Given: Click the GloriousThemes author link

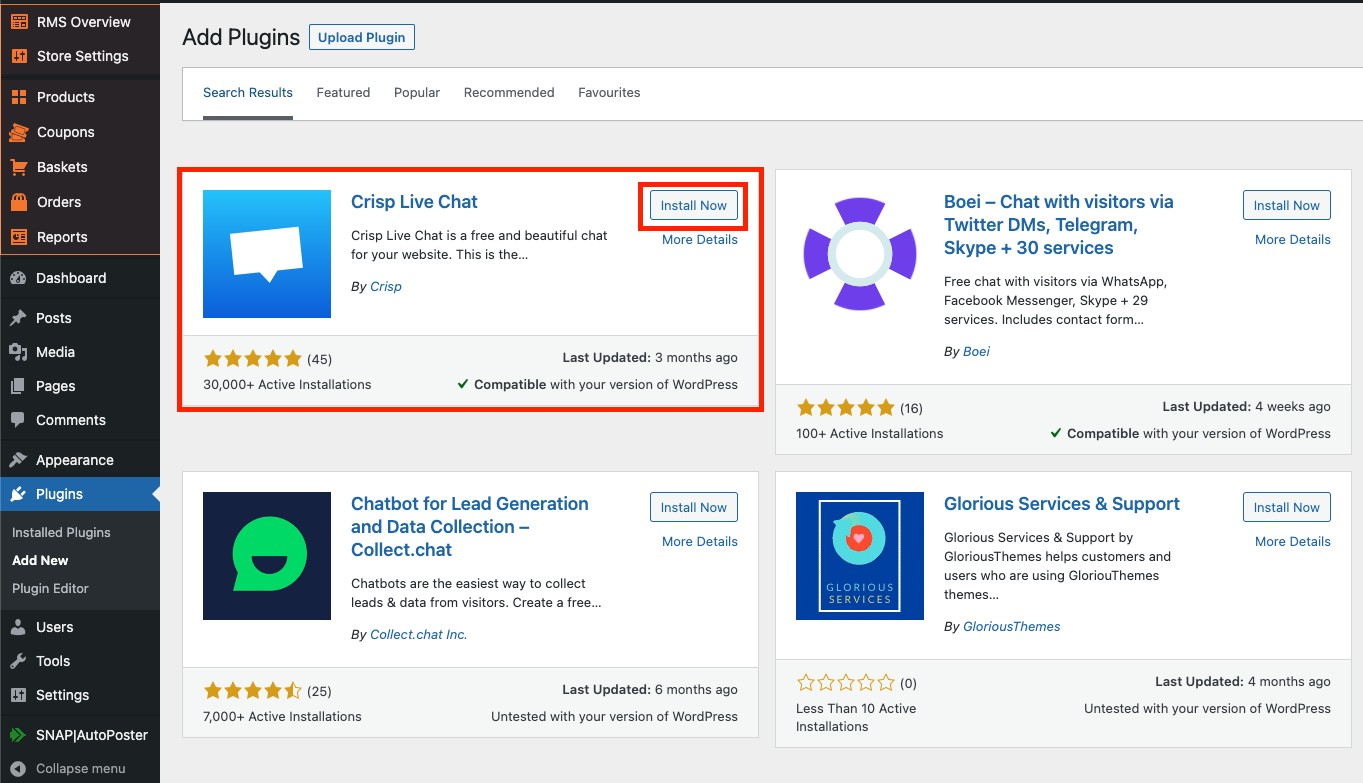Looking at the screenshot, I should tap(1012, 627).
